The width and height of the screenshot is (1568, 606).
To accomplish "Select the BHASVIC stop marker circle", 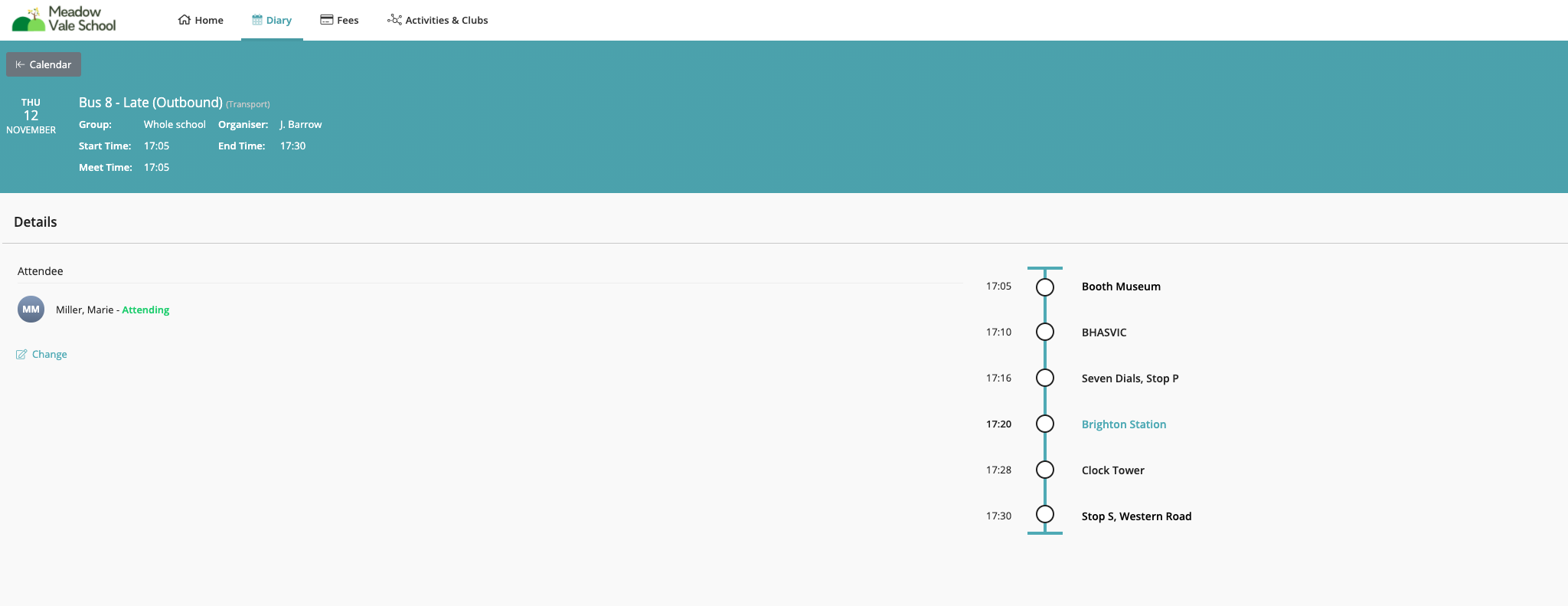I will (1045, 332).
